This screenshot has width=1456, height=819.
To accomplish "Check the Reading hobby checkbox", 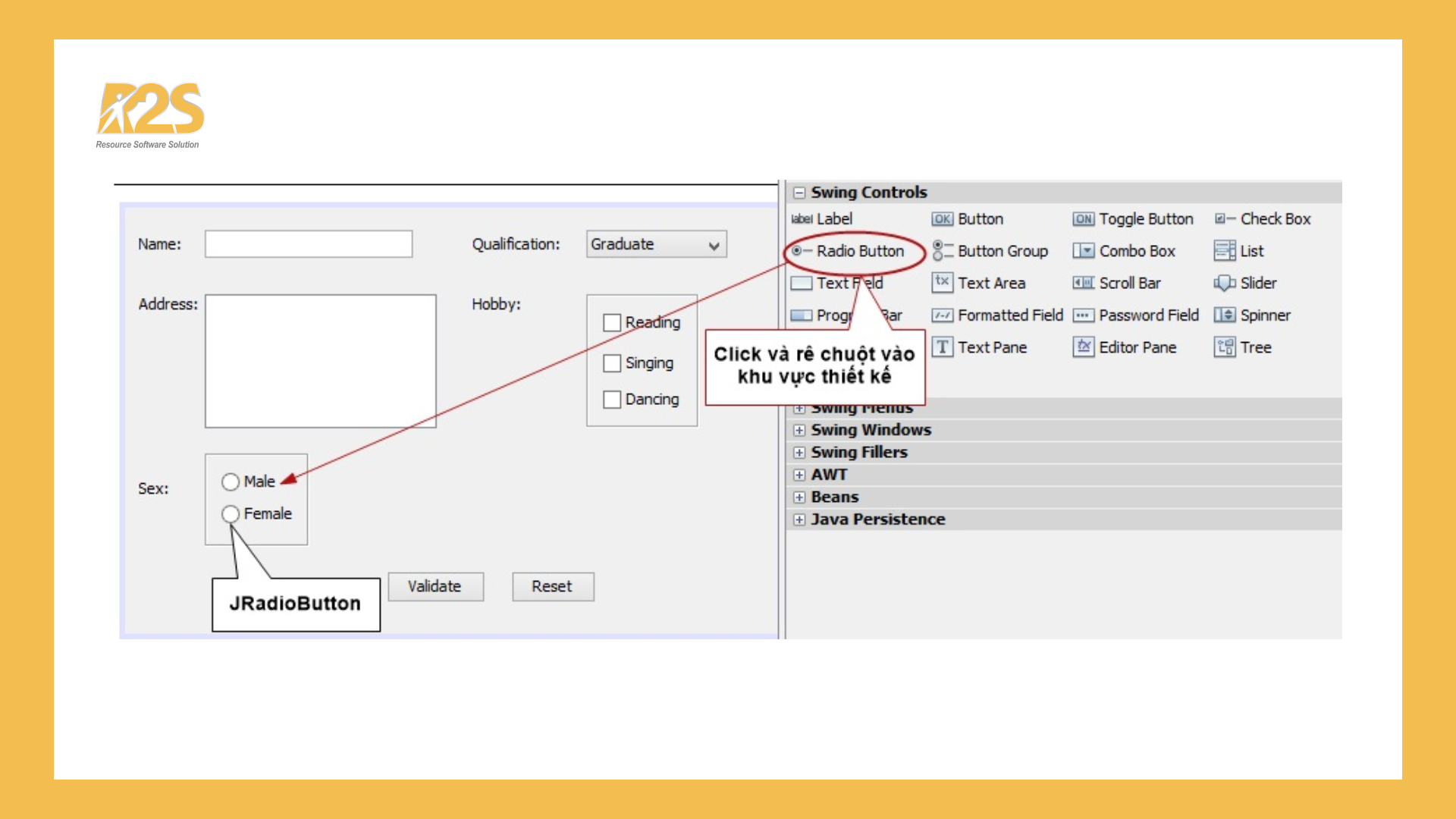I will [x=612, y=322].
